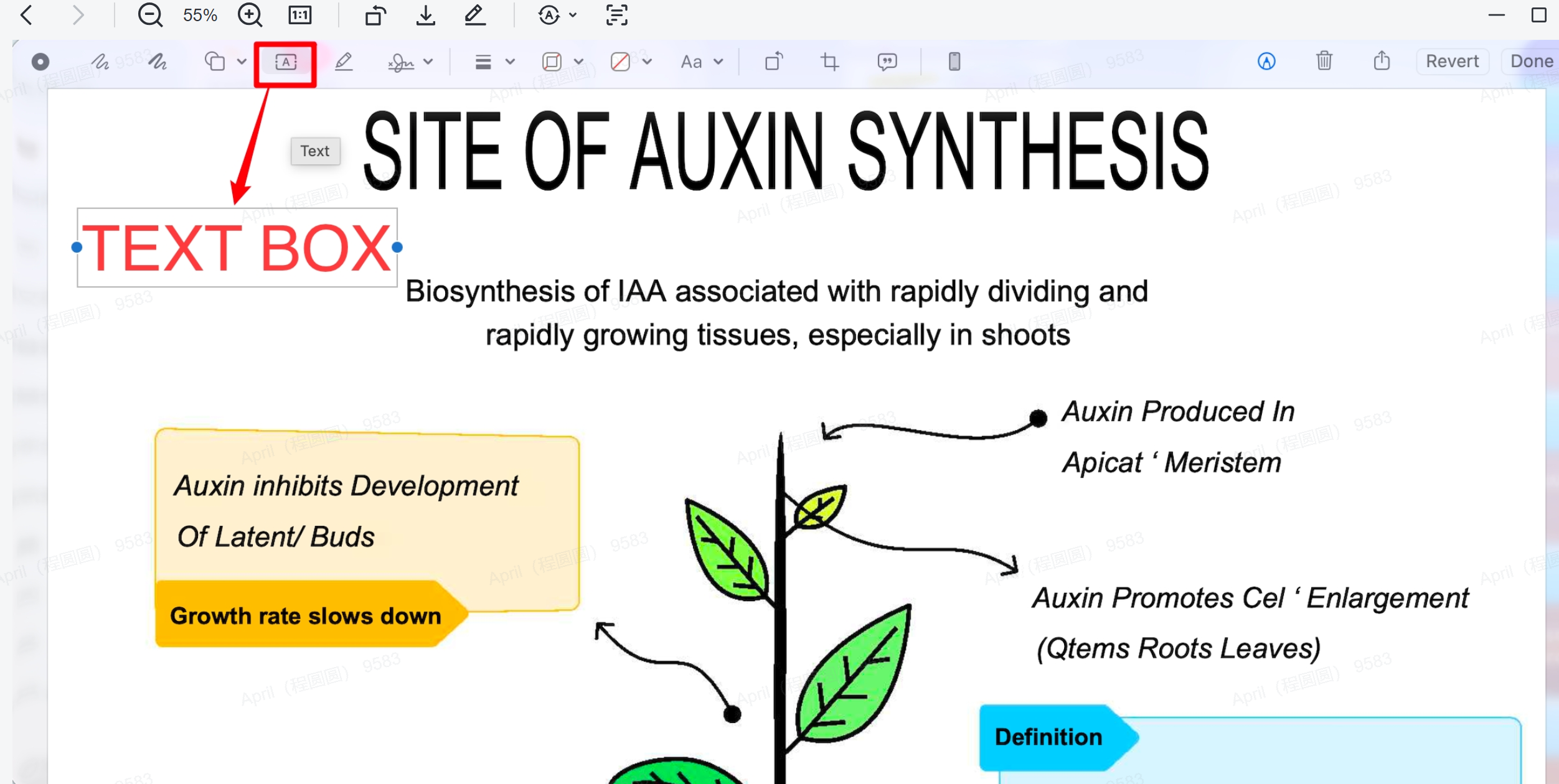This screenshot has height=784, width=1559.
Task: Show actual size with 1:1 icon
Action: pyautogui.click(x=300, y=15)
